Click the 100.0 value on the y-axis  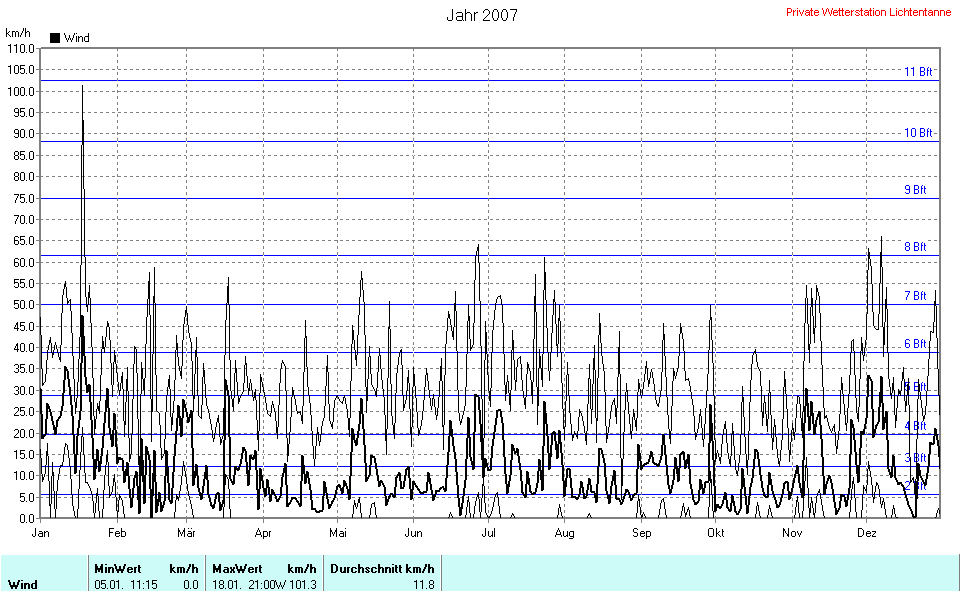[22, 91]
